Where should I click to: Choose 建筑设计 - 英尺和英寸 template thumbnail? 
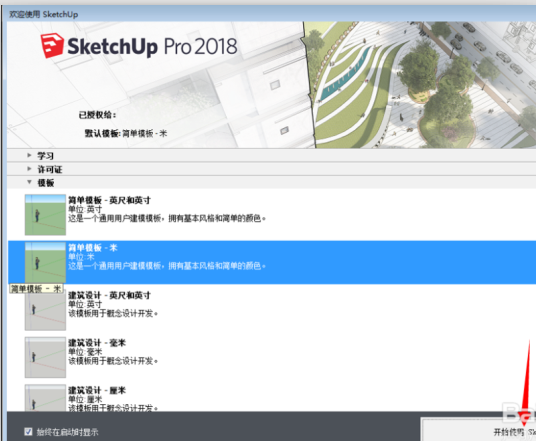pos(45,310)
